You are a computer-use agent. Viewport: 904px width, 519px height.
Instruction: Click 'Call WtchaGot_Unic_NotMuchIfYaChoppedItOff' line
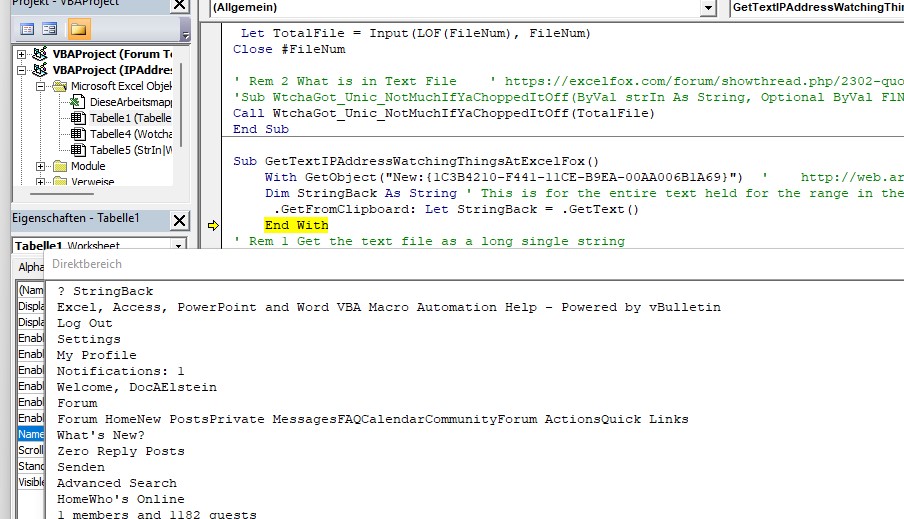(x=444, y=114)
